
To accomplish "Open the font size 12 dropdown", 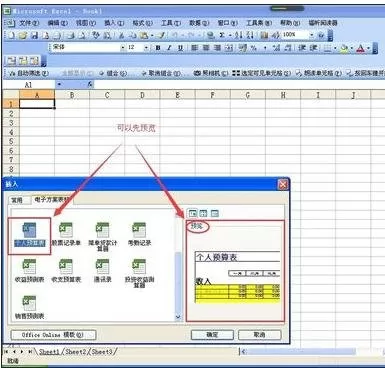I will point(146,48).
